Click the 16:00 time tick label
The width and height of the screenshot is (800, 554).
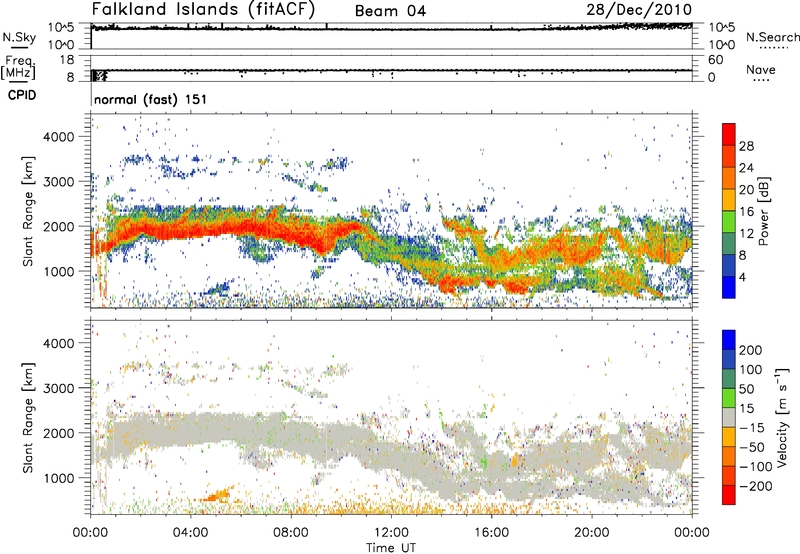pyautogui.click(x=491, y=533)
